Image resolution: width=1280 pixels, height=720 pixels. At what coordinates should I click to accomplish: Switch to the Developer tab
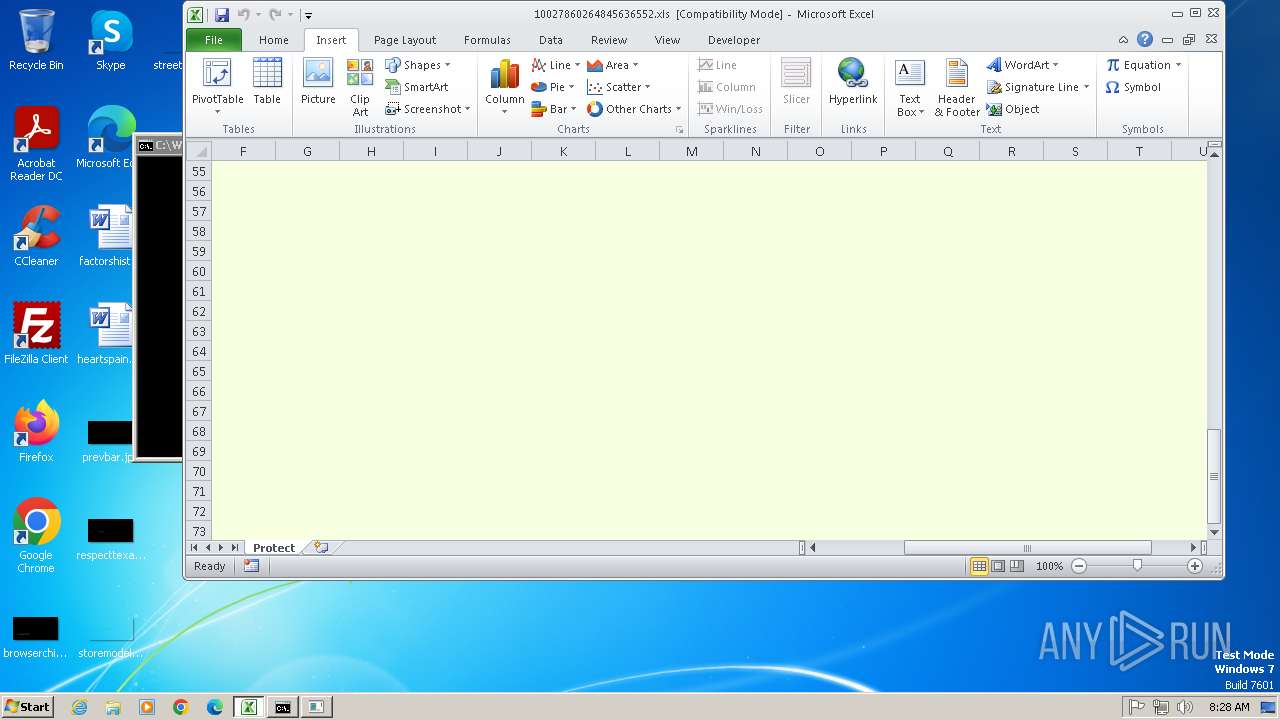pos(734,40)
